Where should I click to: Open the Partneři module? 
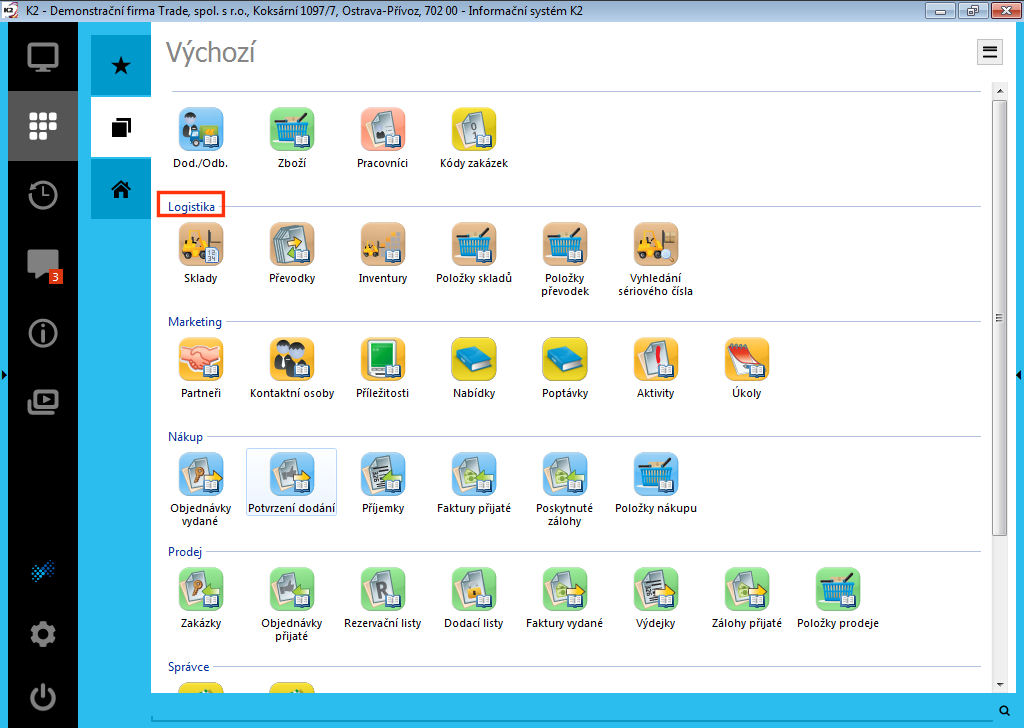point(200,359)
